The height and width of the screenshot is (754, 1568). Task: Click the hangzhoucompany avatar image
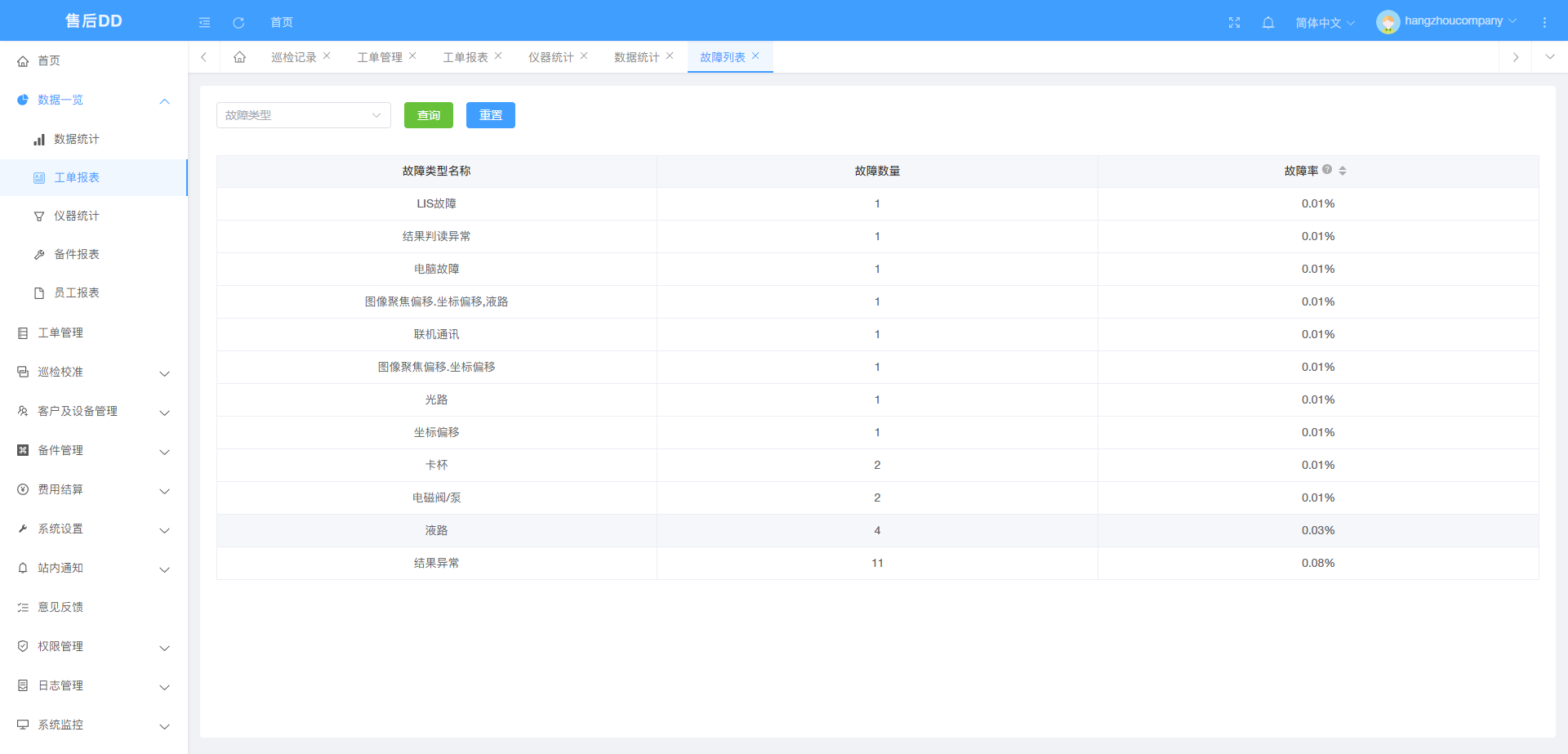click(x=1387, y=21)
